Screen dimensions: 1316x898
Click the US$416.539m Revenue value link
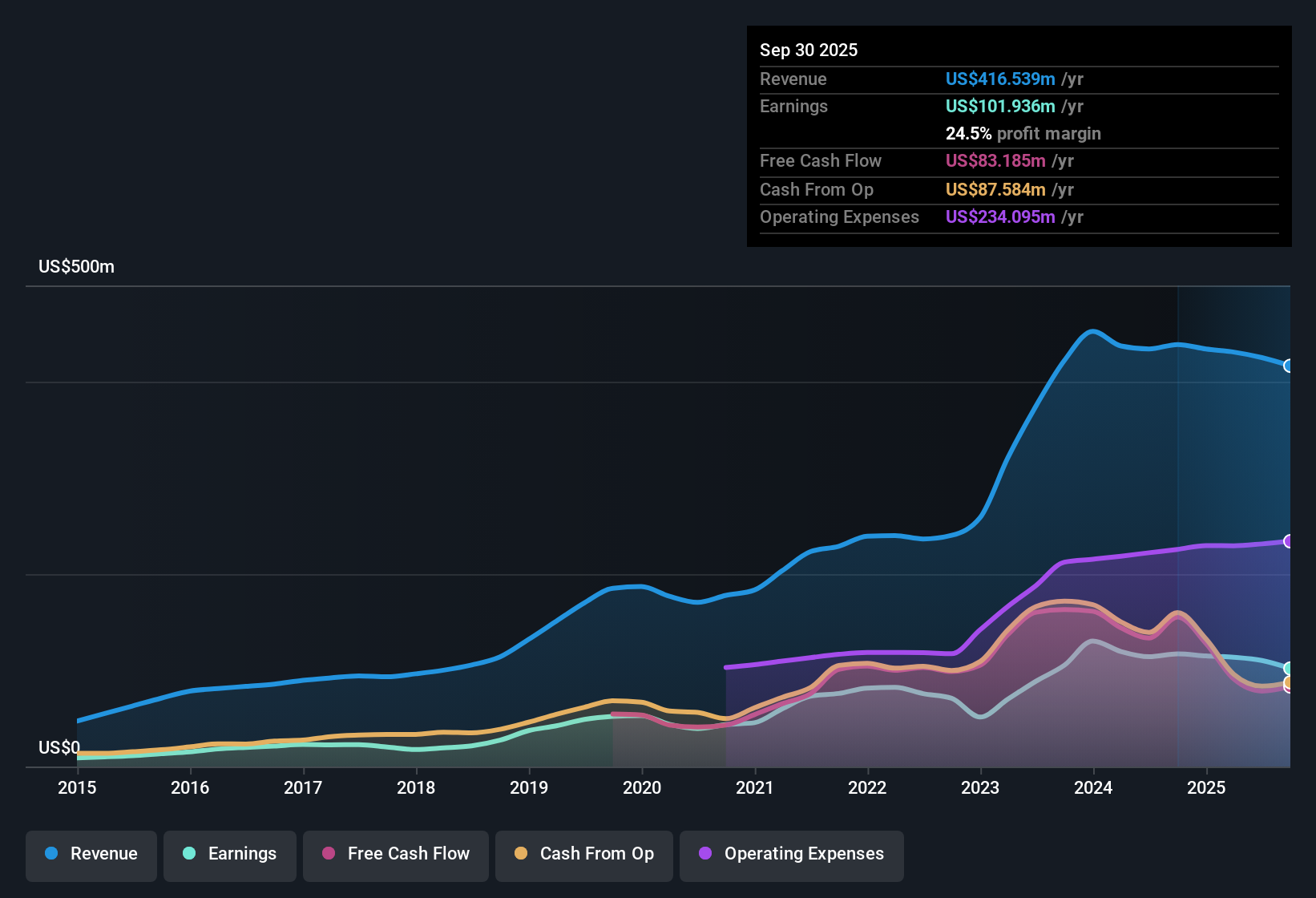pyautogui.click(x=1000, y=79)
